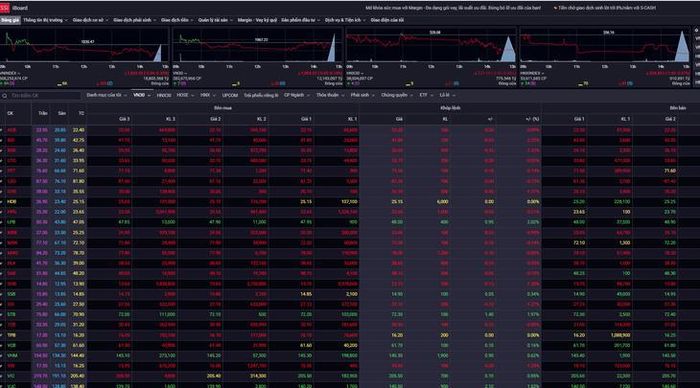
Task: Click the search magnifier icon
Action: pos(4,96)
